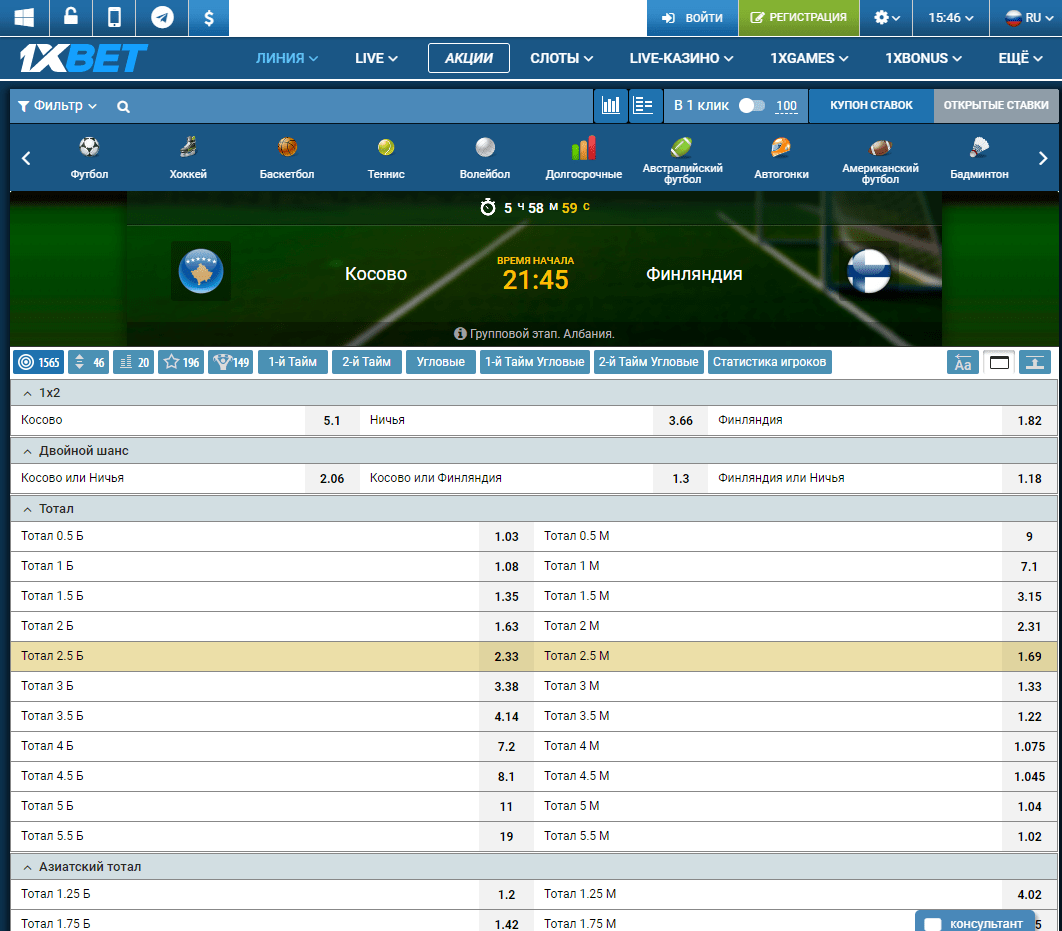Show all 1565 markets filter
Screen dimensions: 1062x931
pyautogui.click(x=39, y=362)
